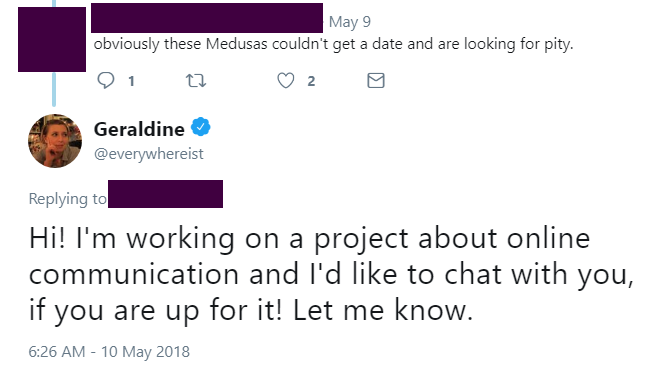Click the blue verified badge next to Geraldine
This screenshot has width=649, height=365.
[200, 127]
